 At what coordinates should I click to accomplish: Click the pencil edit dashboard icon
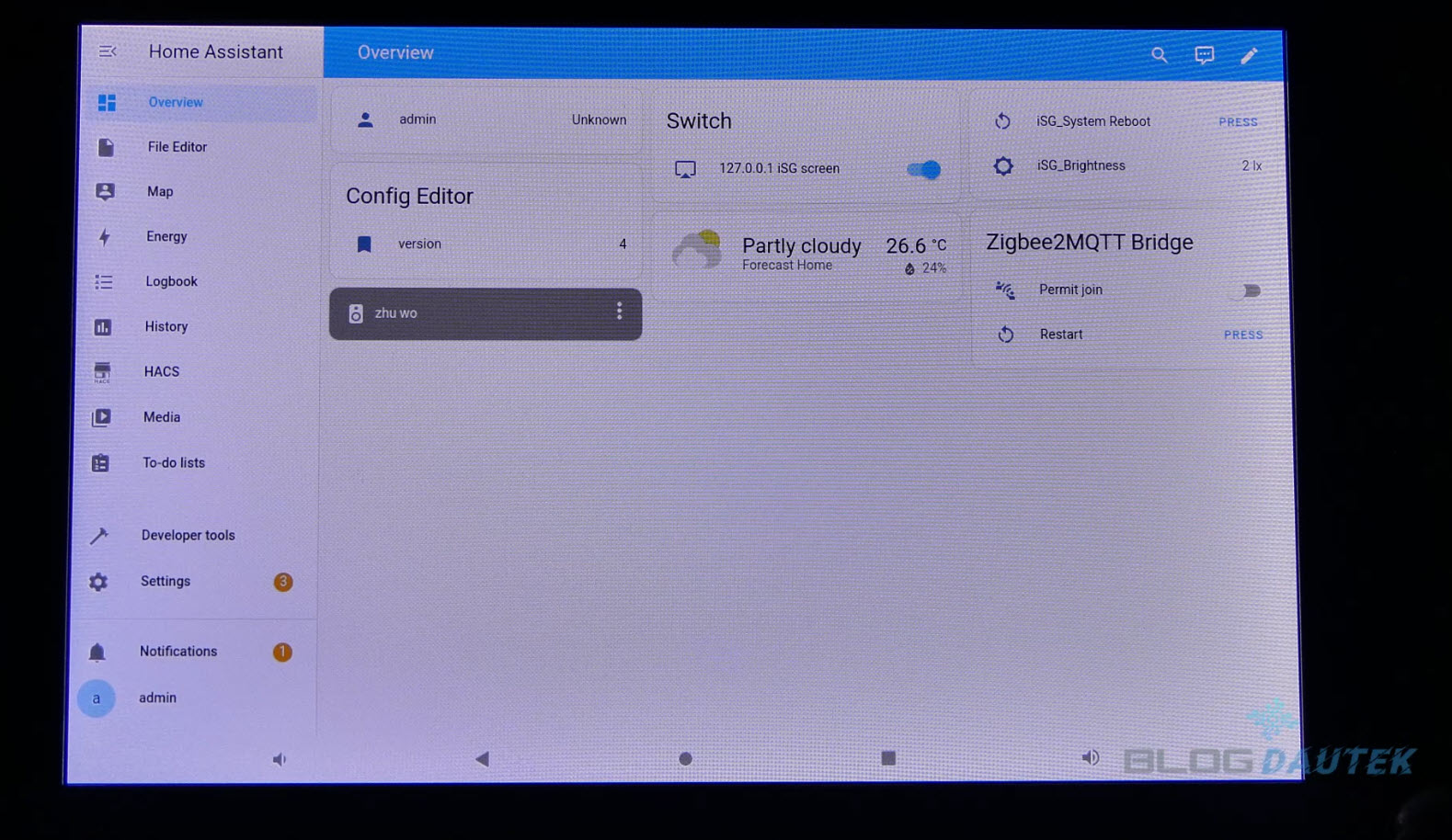[x=1248, y=56]
